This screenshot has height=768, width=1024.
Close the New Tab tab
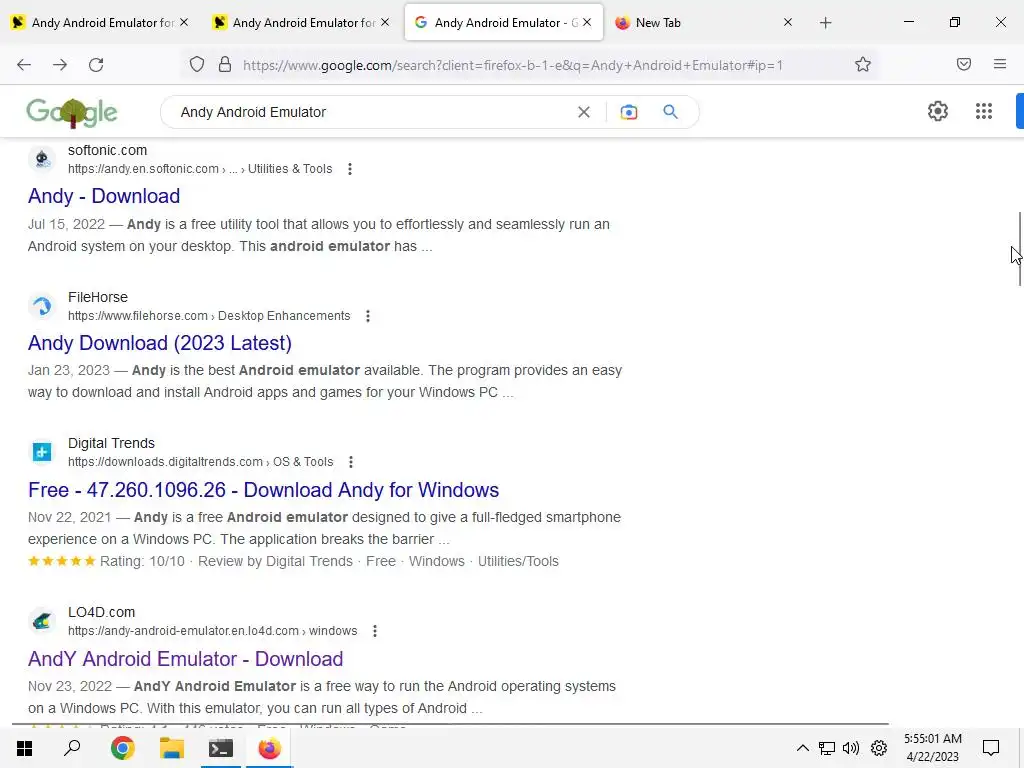[x=788, y=23]
